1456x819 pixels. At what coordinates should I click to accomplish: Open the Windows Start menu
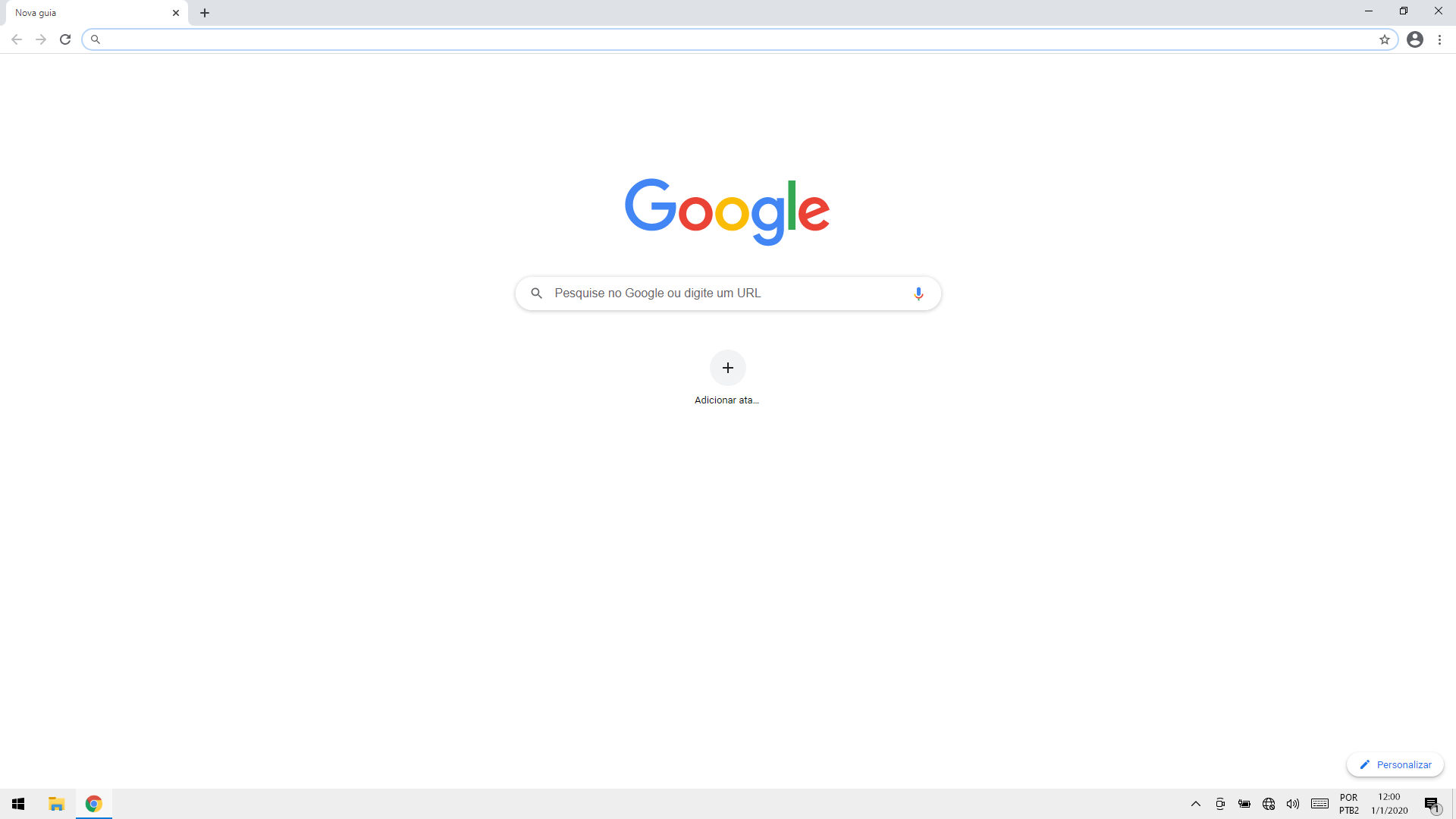tap(18, 804)
